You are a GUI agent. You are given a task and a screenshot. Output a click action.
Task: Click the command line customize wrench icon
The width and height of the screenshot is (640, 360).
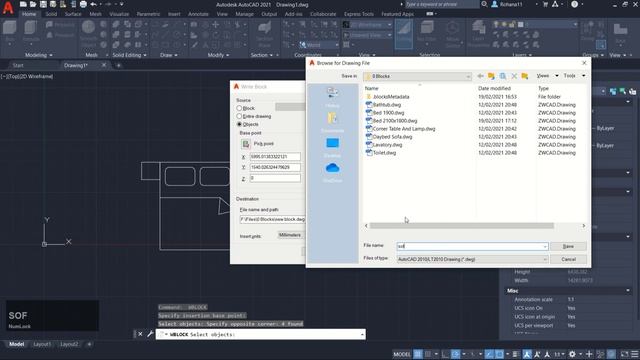[x=150, y=334]
